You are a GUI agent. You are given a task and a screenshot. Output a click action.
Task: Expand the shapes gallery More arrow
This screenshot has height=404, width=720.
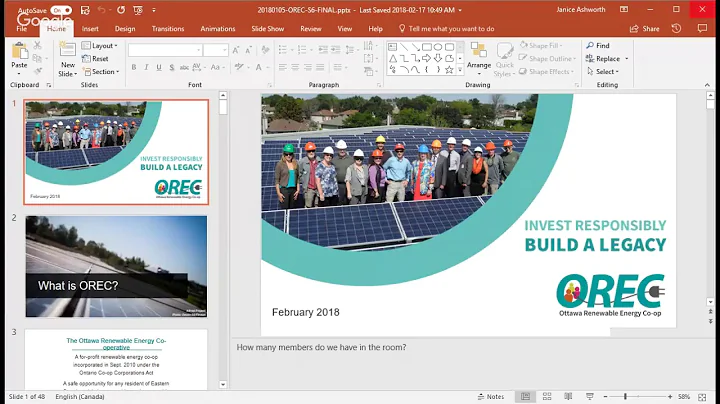tap(460, 70)
